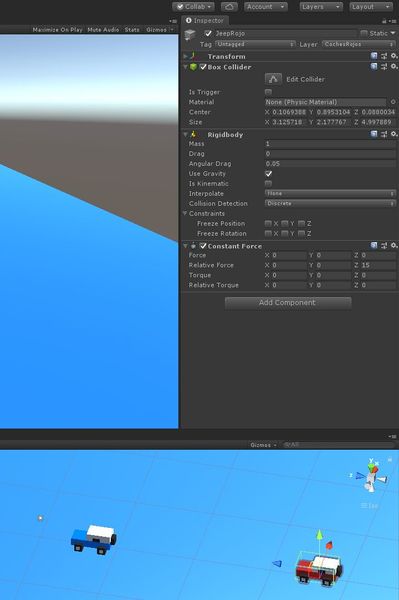
Task: Open Rigidbody preset icon
Action: [384, 134]
